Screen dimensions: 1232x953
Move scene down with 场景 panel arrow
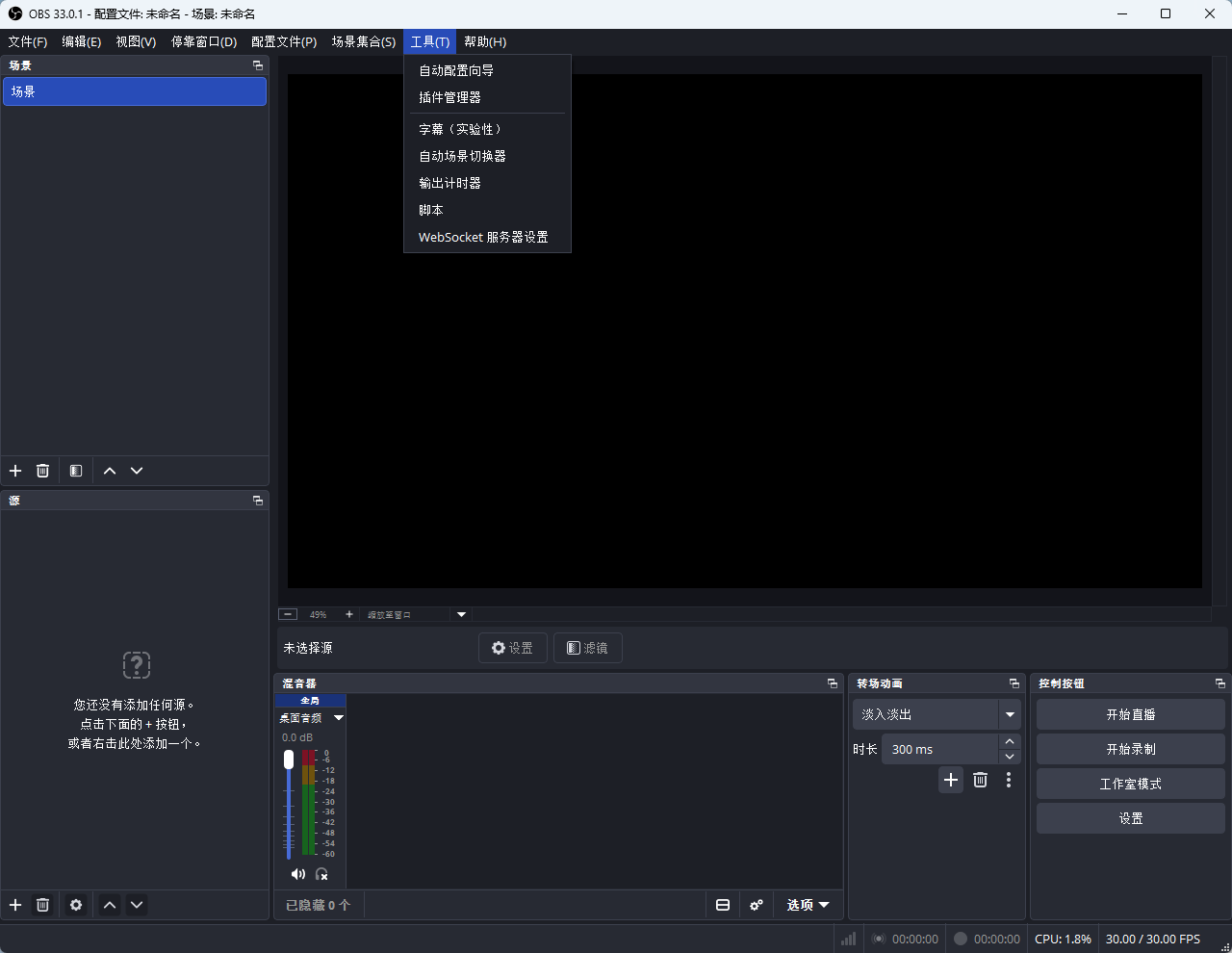pyautogui.click(x=137, y=471)
